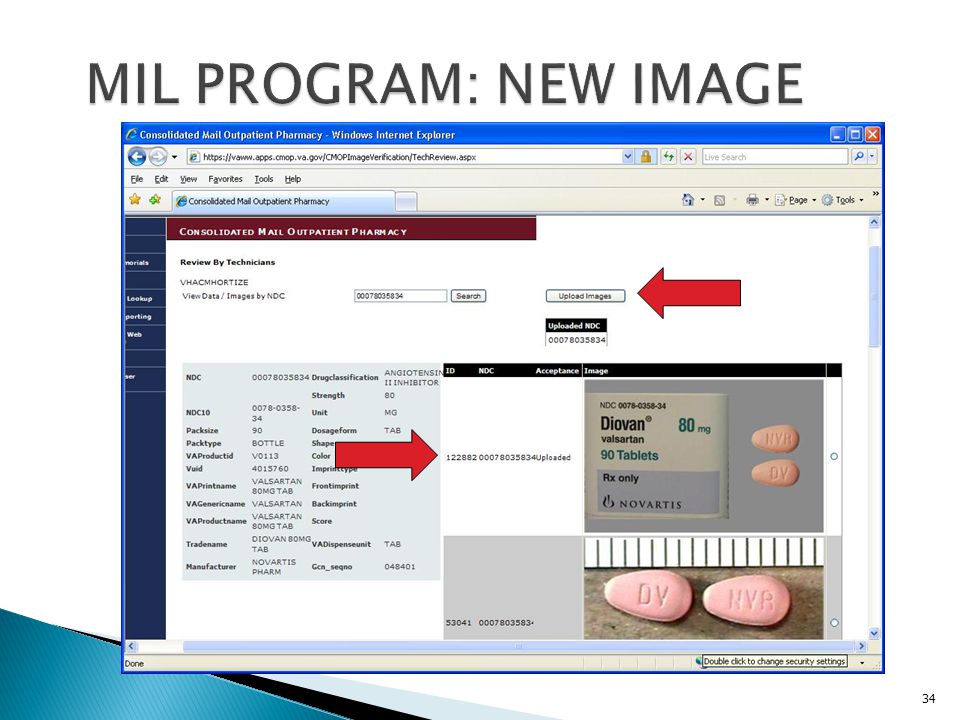Click the horizontal scrollbar right arrow
The height and width of the screenshot is (720, 960).
(862, 646)
